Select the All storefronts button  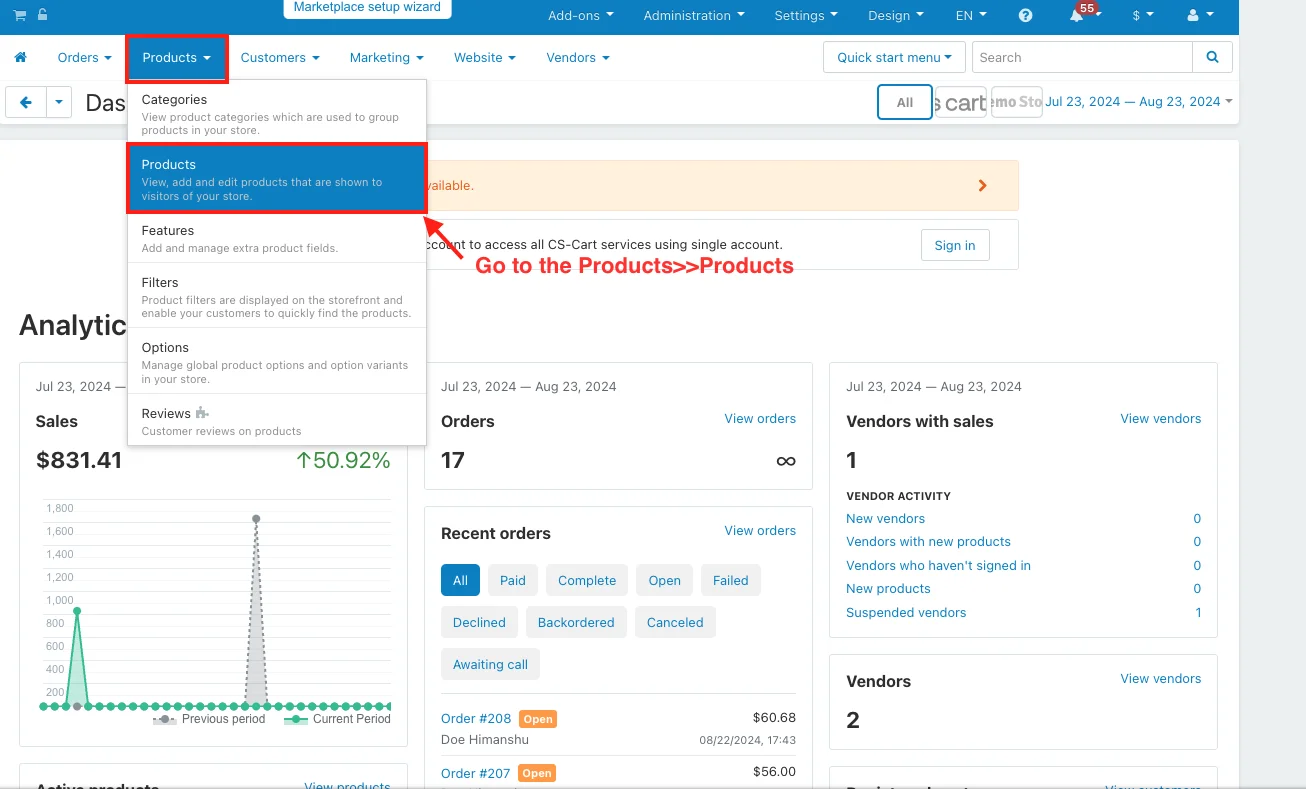(905, 102)
